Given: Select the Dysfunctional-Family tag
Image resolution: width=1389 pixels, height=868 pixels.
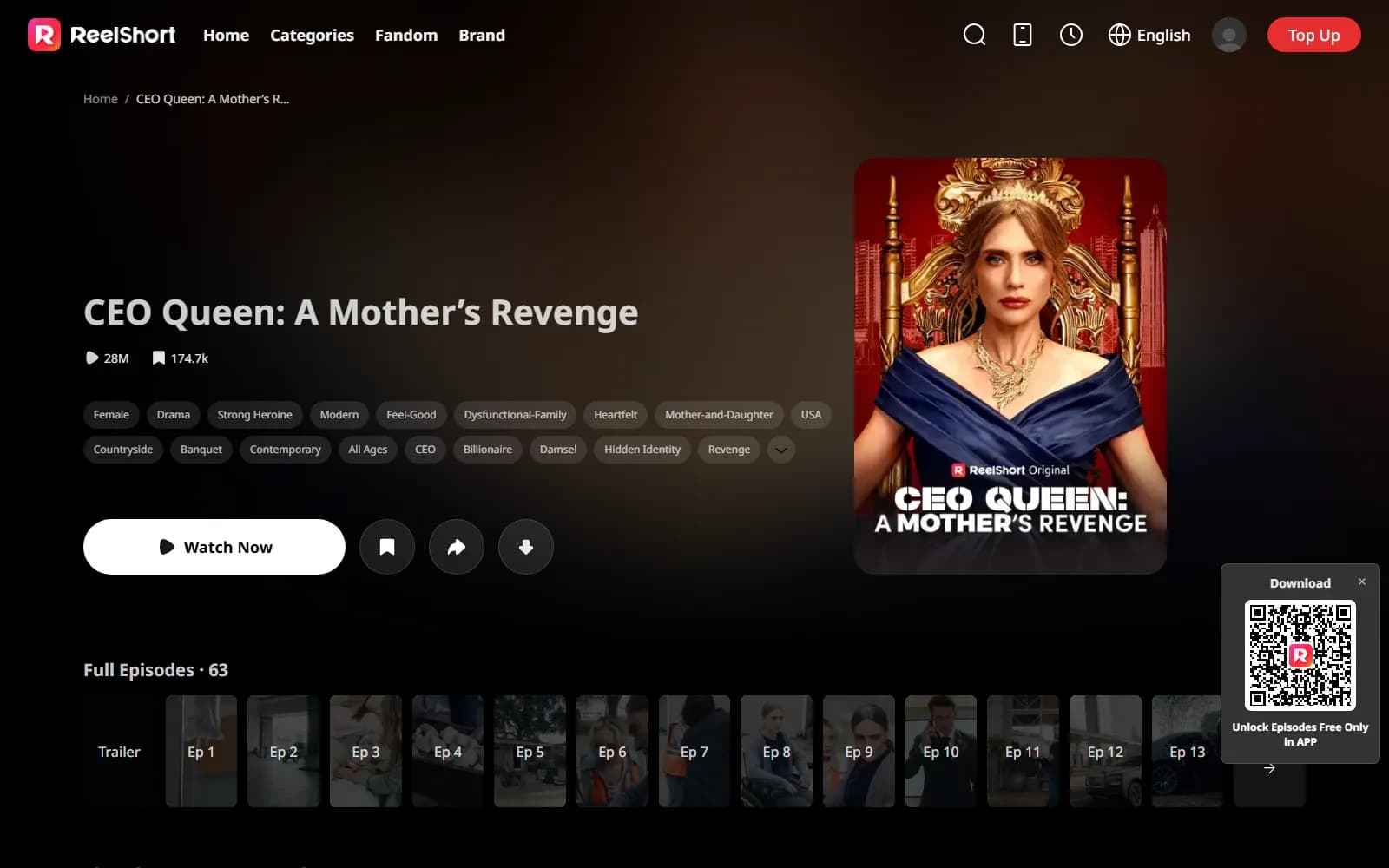Looking at the screenshot, I should tap(515, 415).
